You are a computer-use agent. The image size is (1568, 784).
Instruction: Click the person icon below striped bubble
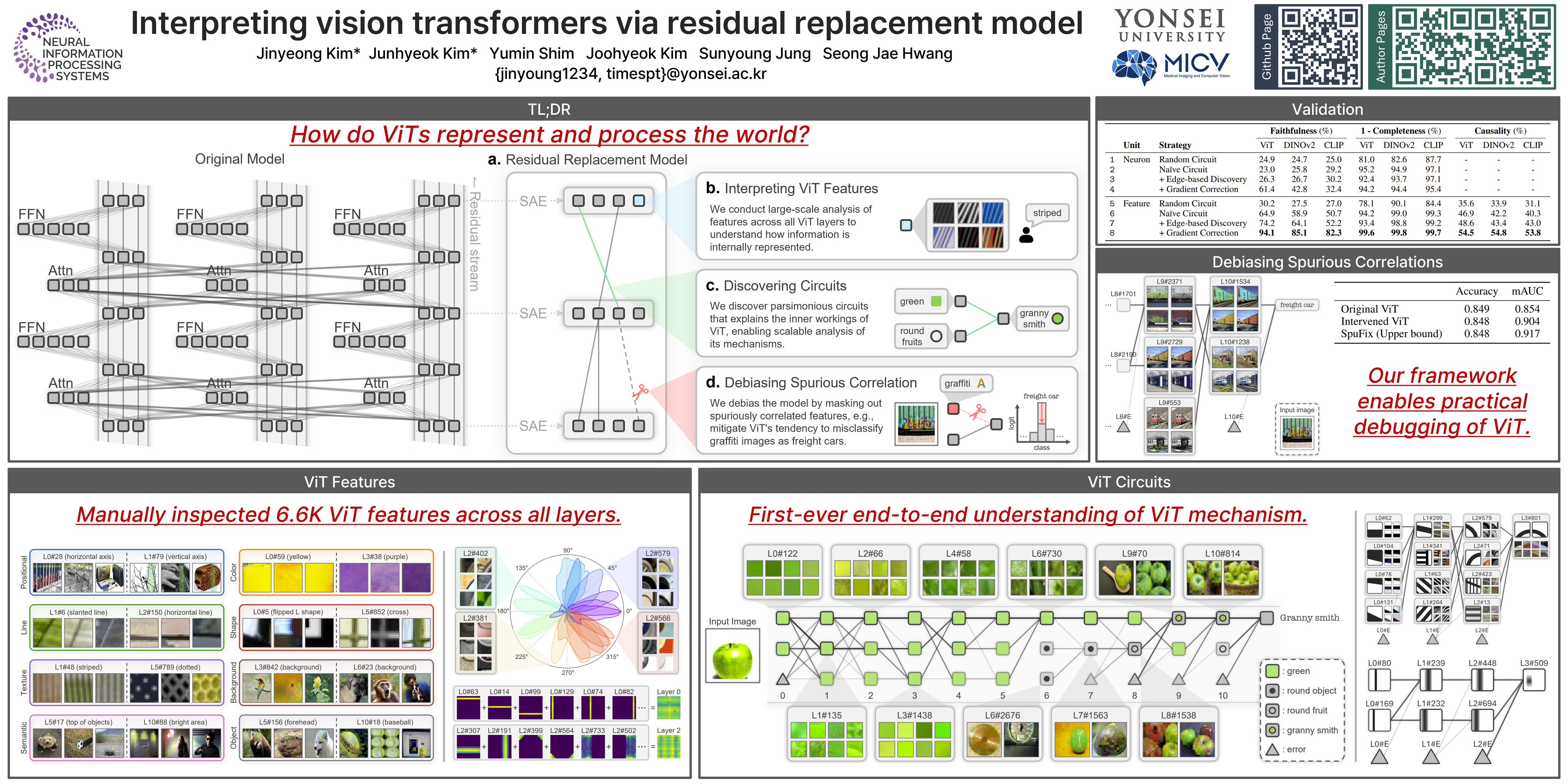(1026, 235)
